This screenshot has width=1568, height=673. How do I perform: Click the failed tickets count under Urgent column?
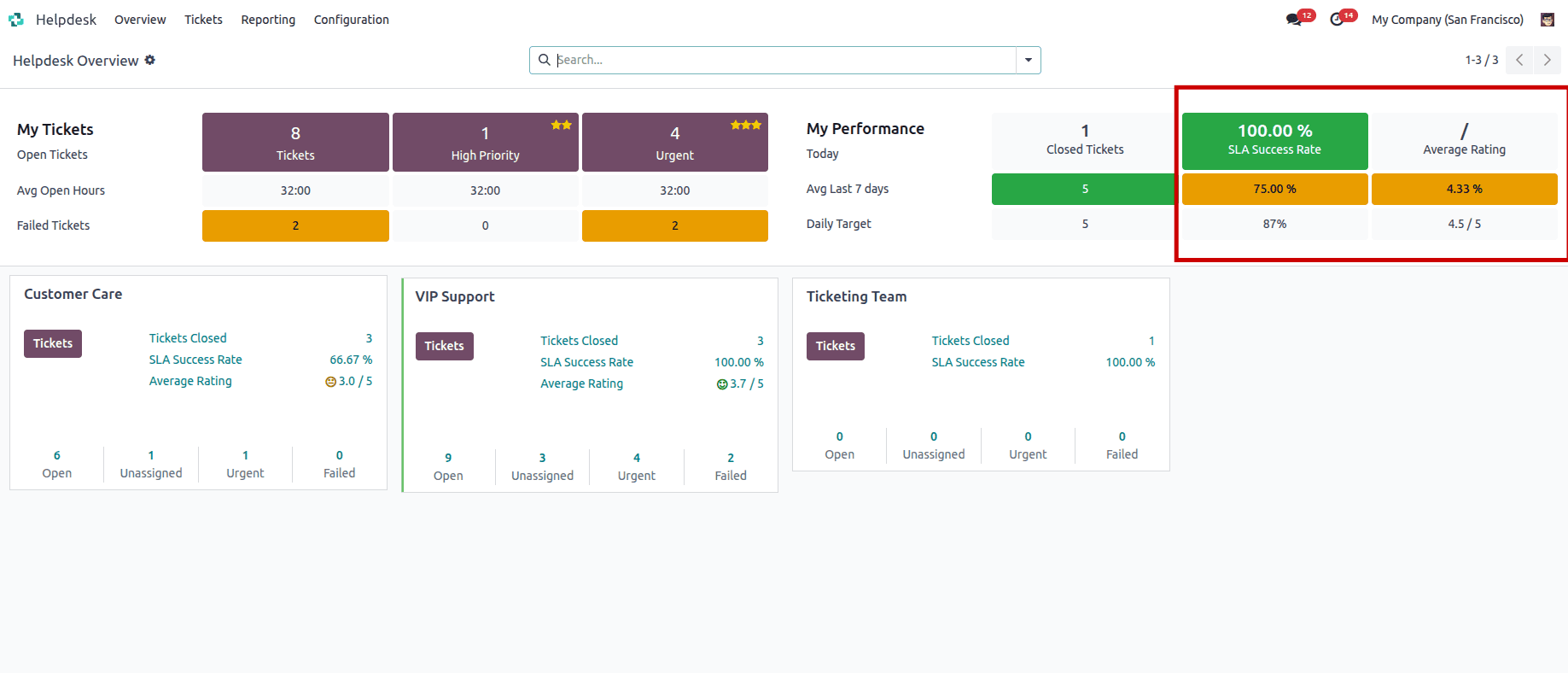click(675, 225)
